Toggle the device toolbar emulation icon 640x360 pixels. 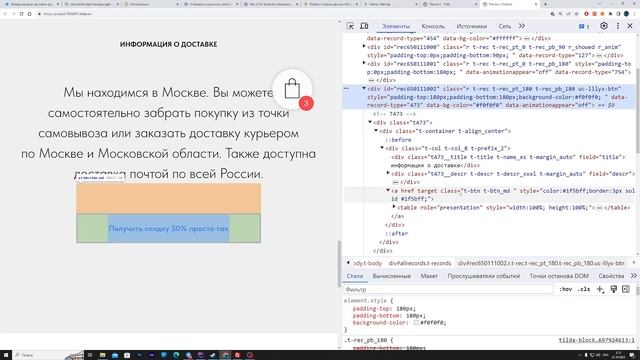[x=364, y=26]
